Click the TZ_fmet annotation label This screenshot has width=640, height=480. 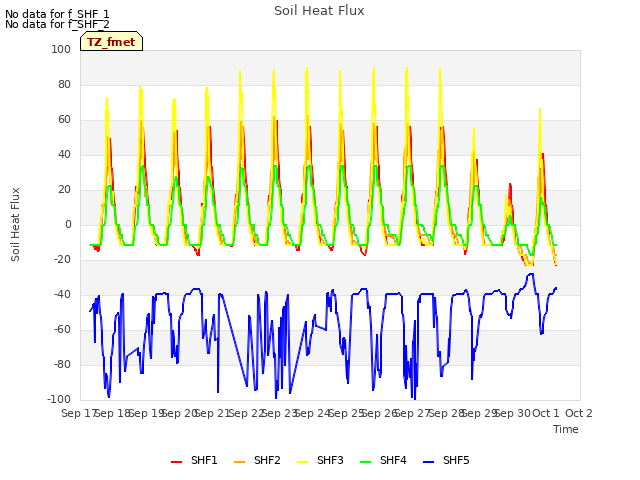111,42
